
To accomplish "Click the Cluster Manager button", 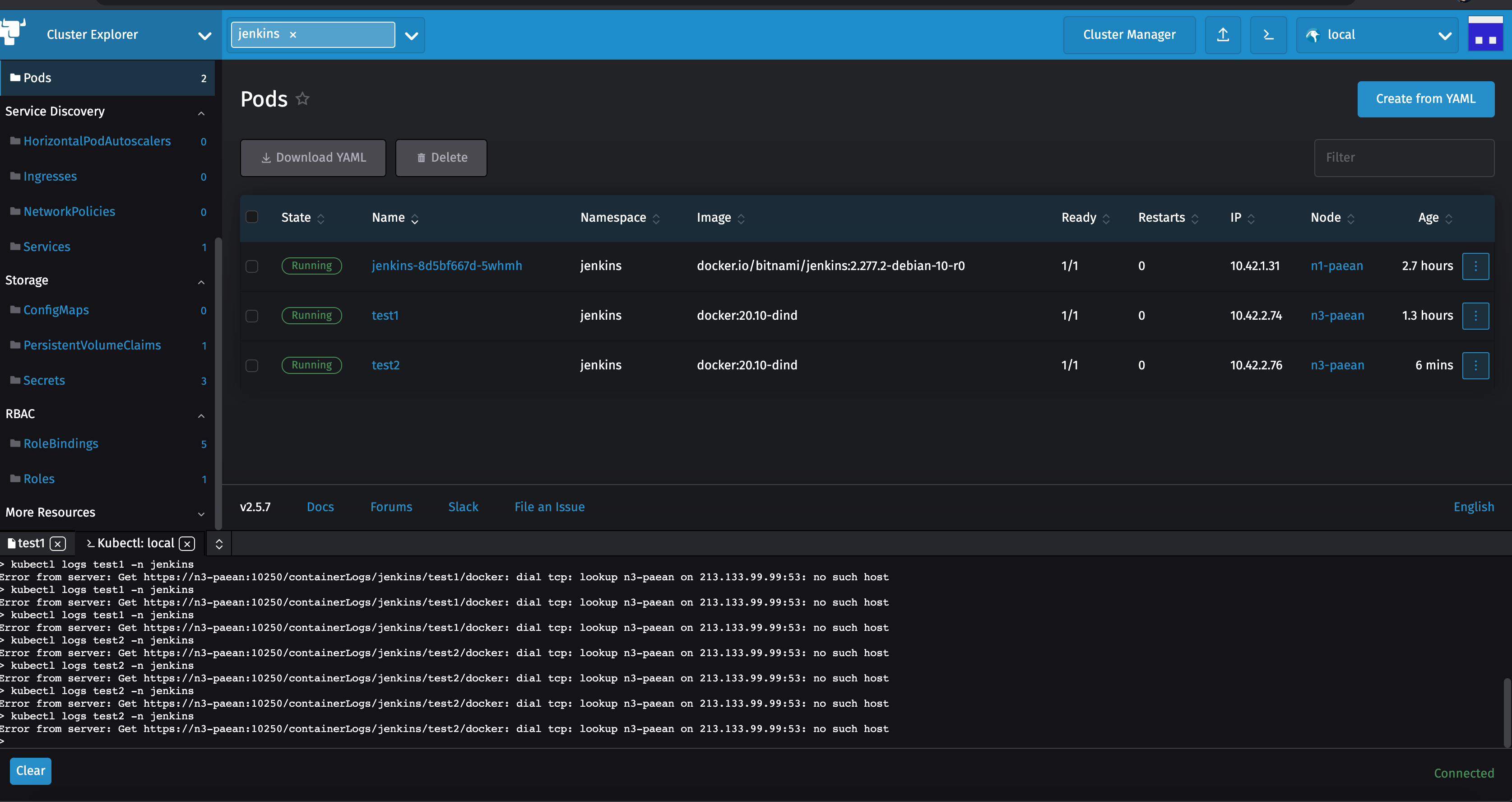I will coord(1129,35).
